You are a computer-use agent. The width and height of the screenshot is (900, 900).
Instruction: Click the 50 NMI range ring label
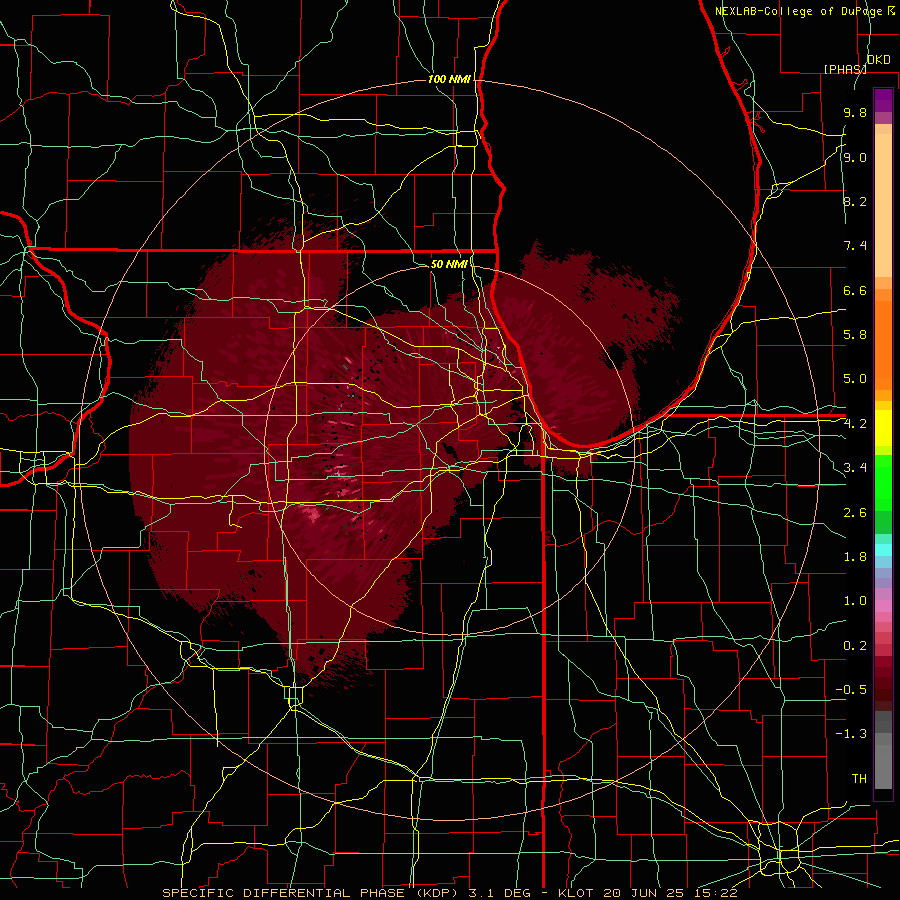(x=449, y=264)
